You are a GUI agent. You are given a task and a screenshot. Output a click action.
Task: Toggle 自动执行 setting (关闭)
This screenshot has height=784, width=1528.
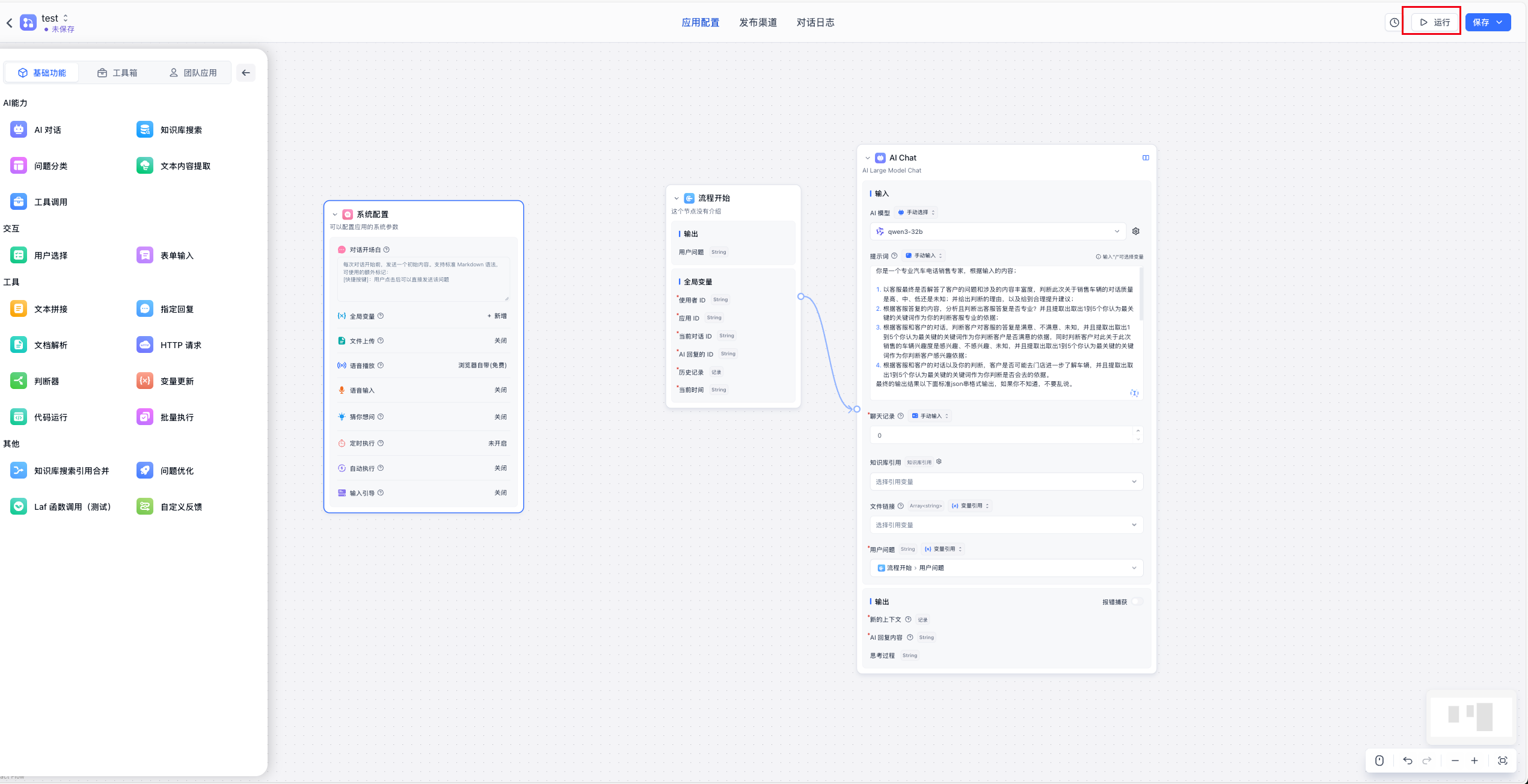500,468
